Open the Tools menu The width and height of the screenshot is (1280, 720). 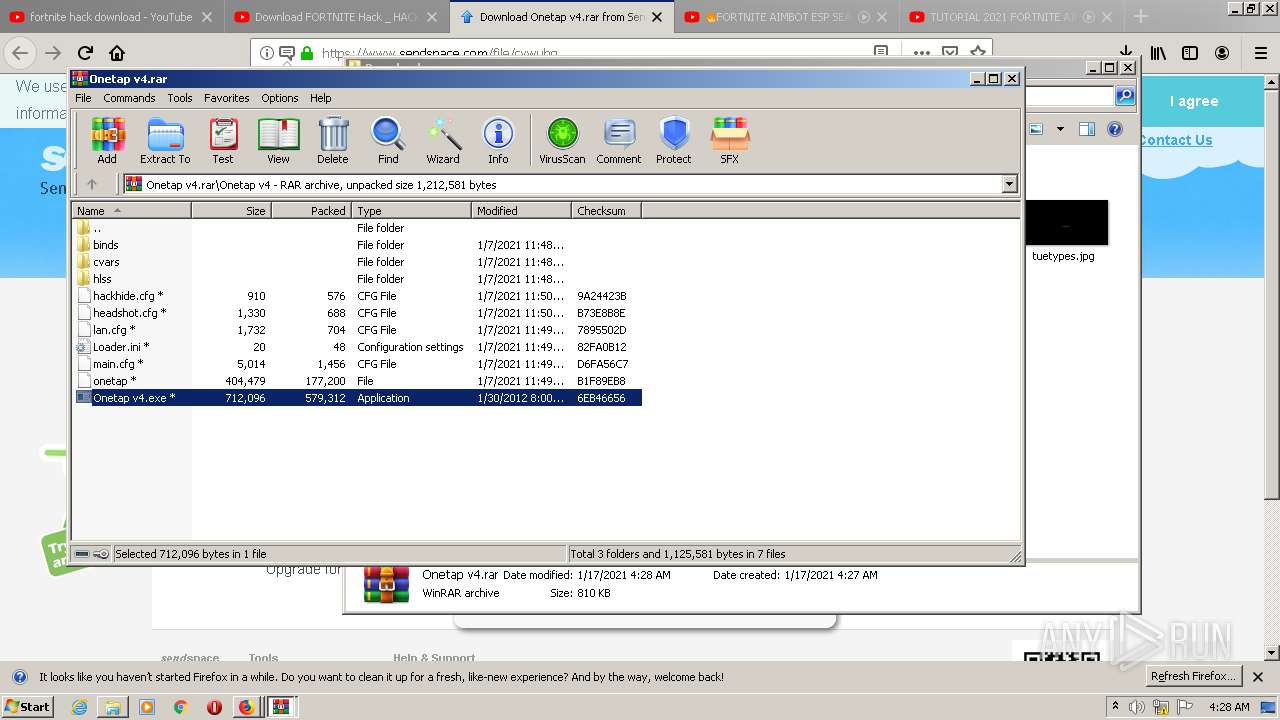[180, 98]
